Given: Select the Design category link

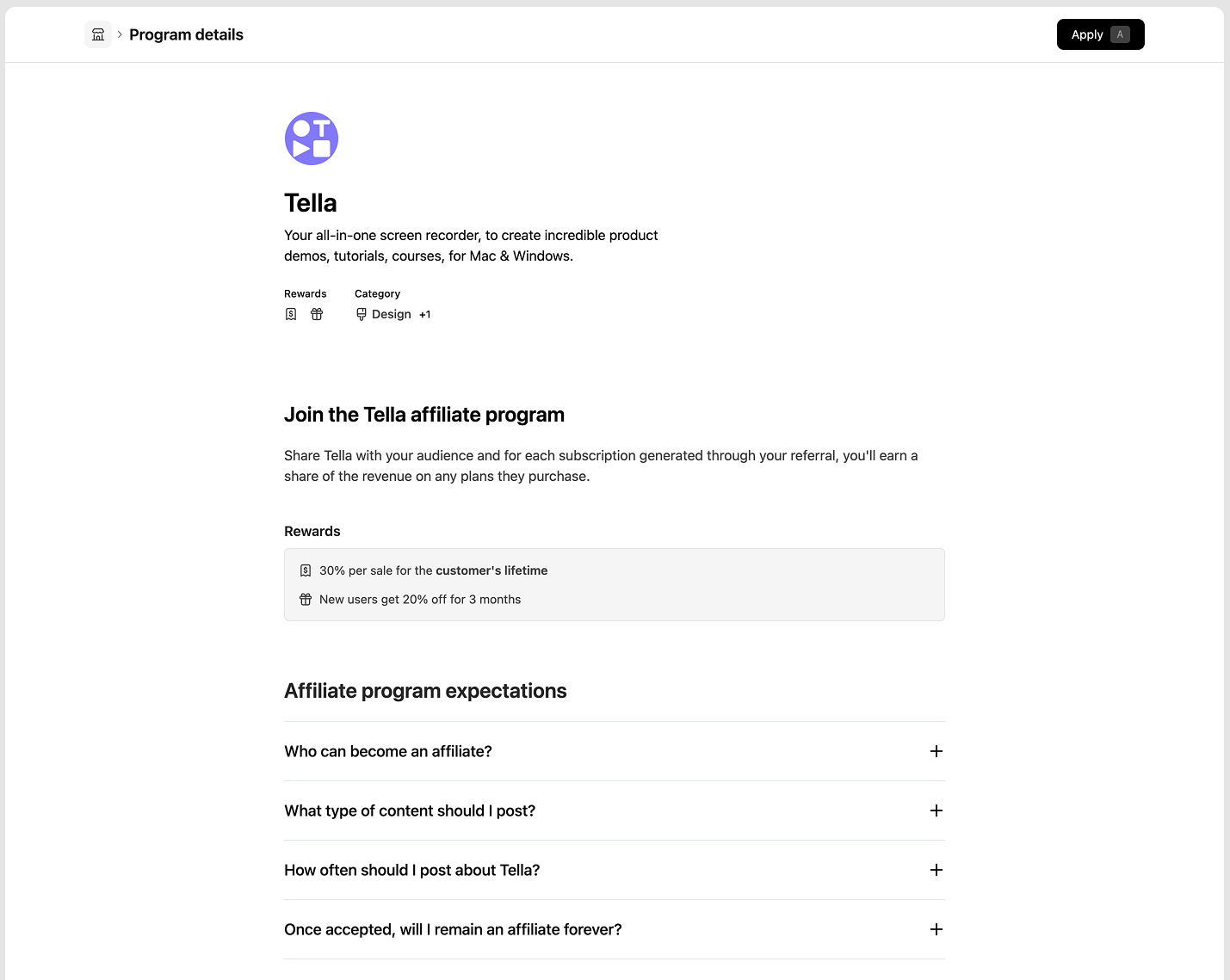Looking at the screenshot, I should click(x=392, y=314).
